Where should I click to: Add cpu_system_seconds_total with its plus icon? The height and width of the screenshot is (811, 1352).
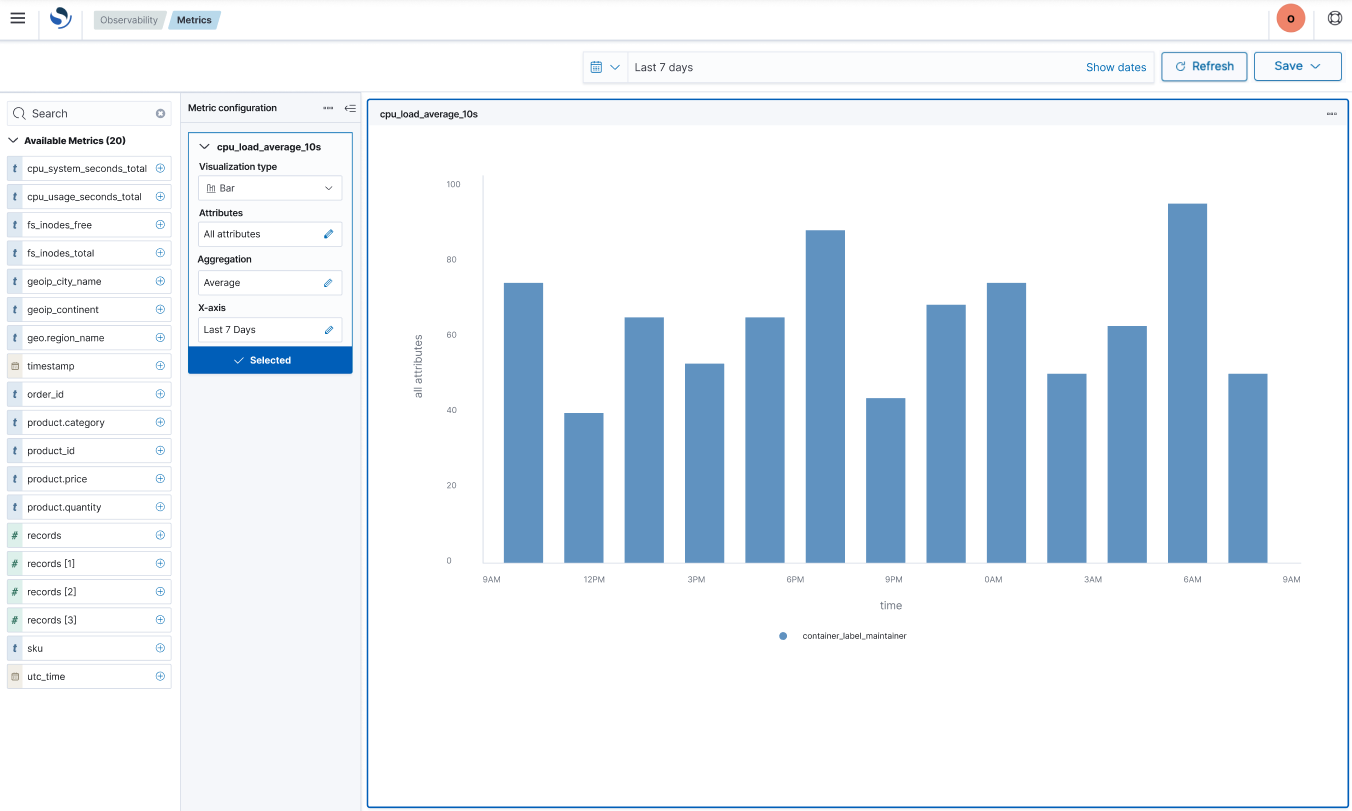tap(160, 168)
